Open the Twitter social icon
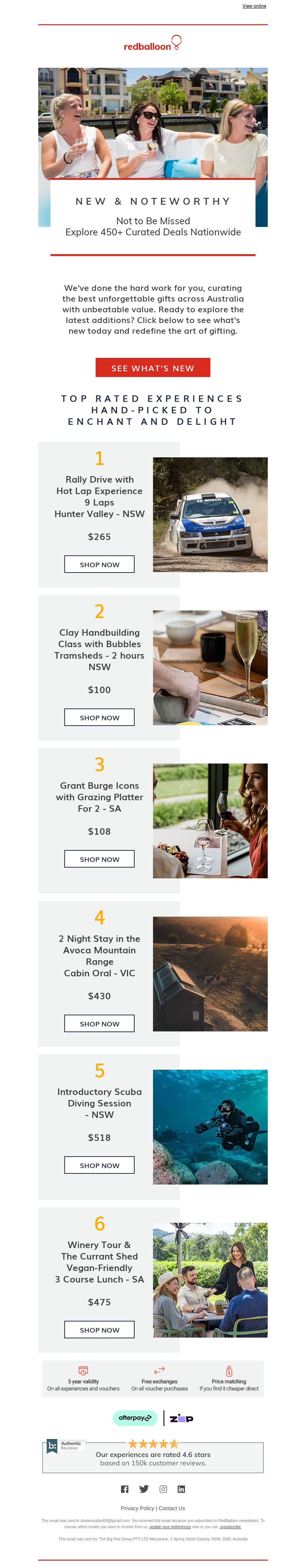 (x=143, y=1489)
